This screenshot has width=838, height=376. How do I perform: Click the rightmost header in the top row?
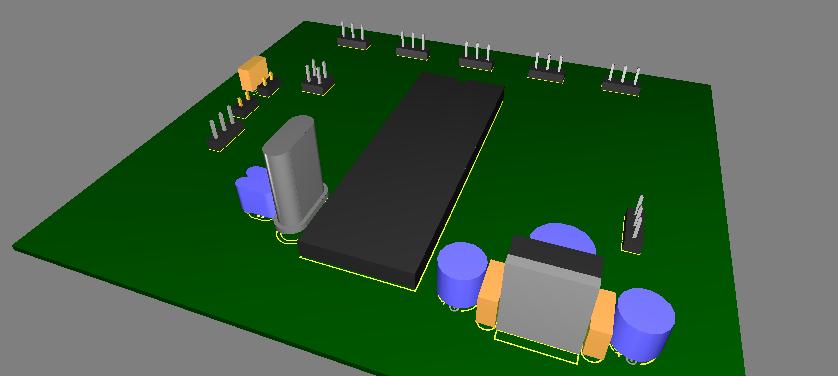[x=622, y=80]
